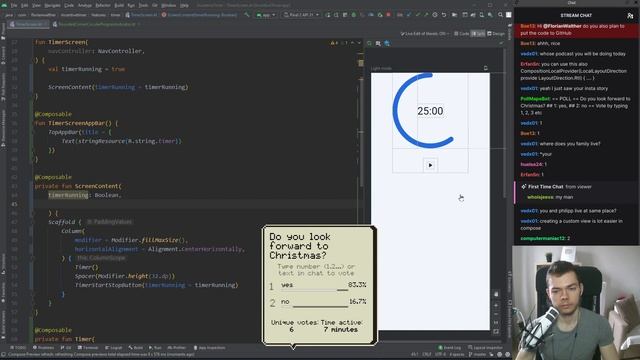The width and height of the screenshot is (640, 360).
Task: Click the Make Project hammer icon
Action: [247, 15]
